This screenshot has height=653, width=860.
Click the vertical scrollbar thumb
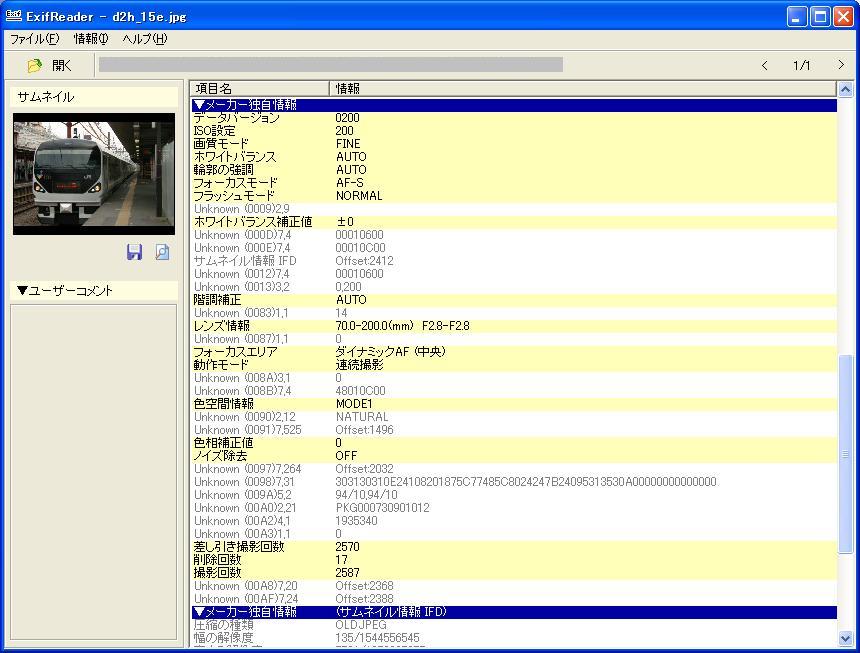845,454
